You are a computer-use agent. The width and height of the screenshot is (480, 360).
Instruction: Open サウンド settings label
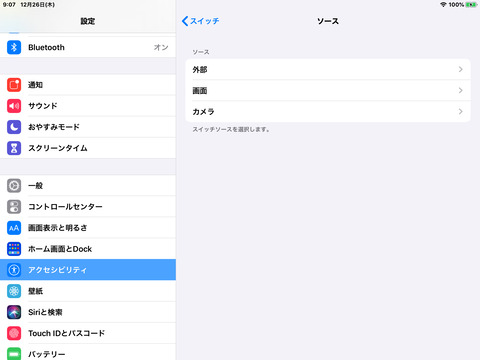[x=43, y=106]
